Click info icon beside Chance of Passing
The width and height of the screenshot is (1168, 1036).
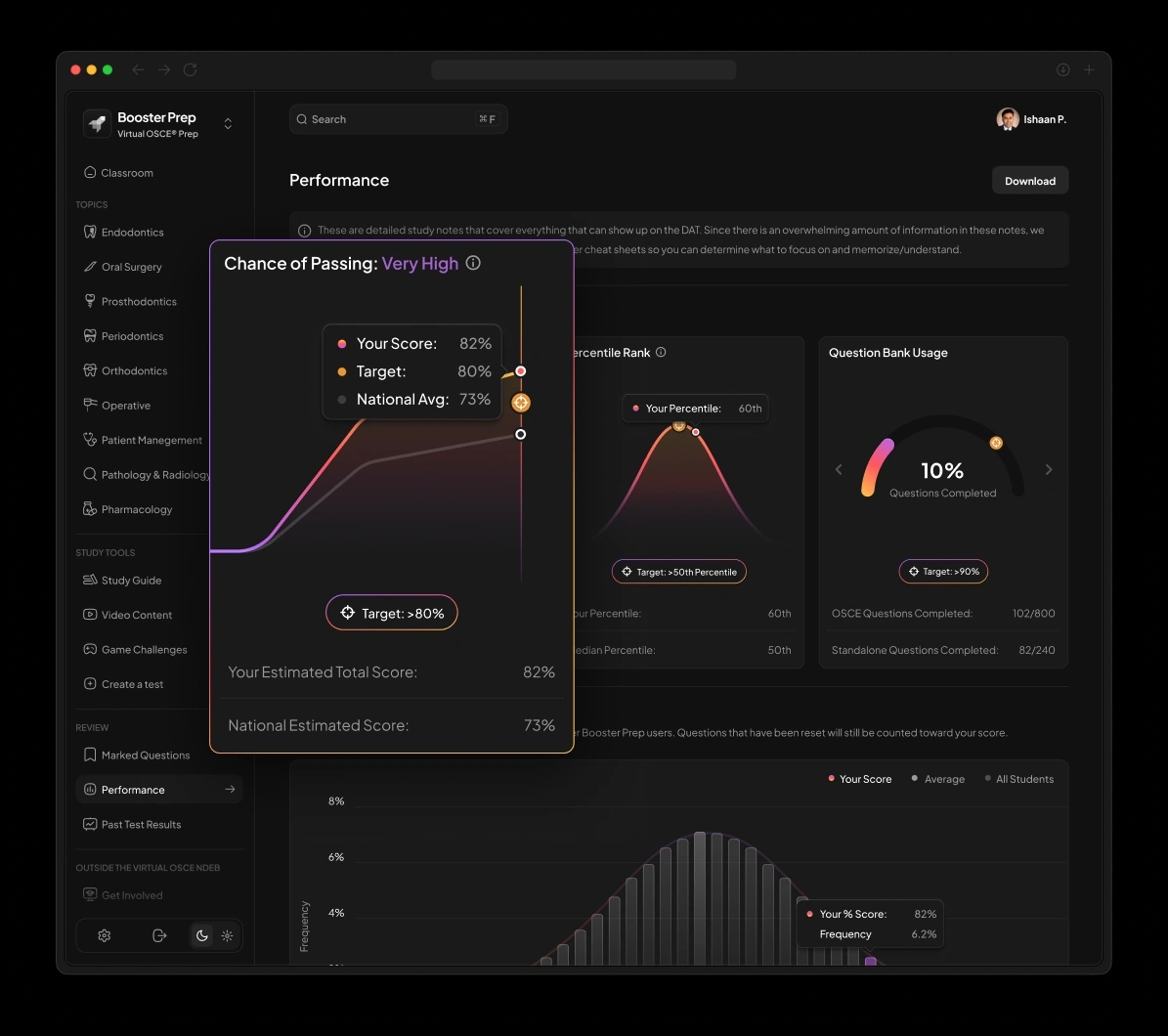(473, 263)
